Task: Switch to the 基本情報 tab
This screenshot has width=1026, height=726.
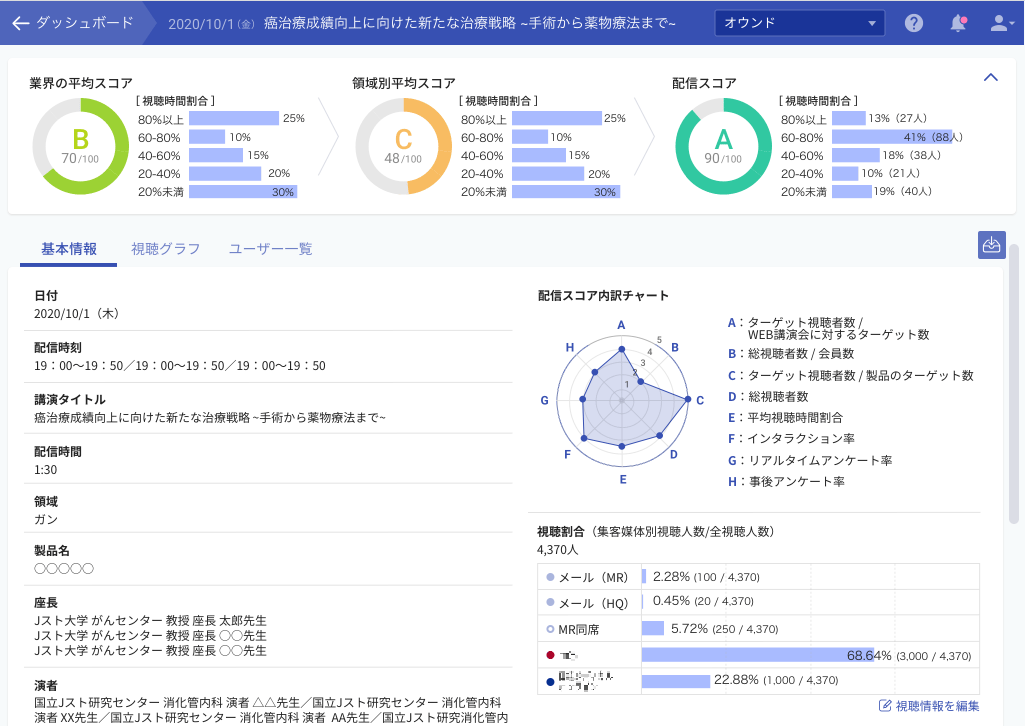Action: tap(69, 249)
